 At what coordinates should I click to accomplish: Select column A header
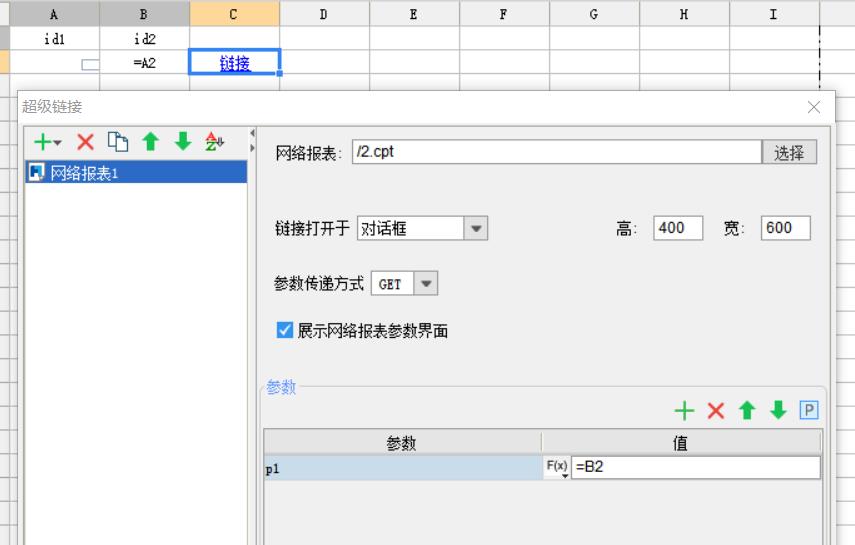[x=55, y=14]
